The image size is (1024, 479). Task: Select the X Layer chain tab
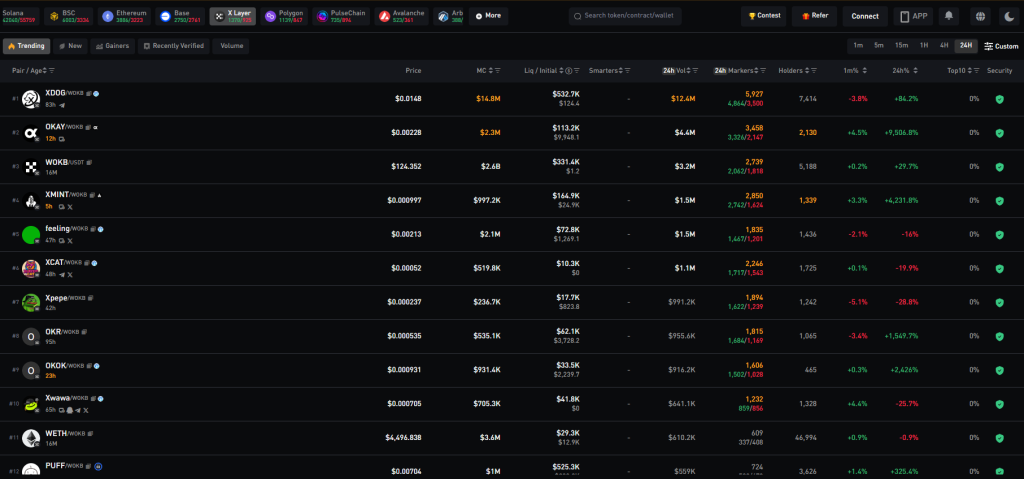[x=232, y=16]
